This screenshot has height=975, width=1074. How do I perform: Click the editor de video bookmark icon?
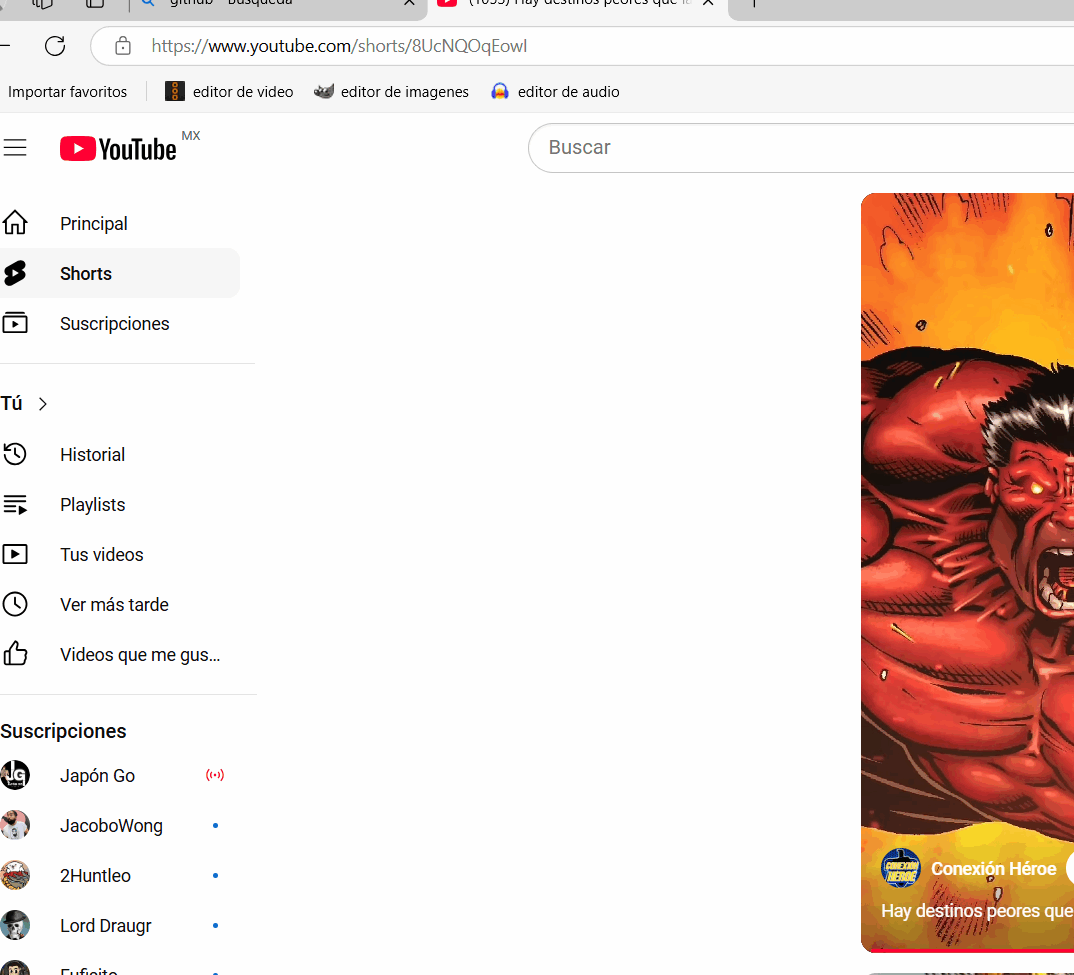(175, 91)
